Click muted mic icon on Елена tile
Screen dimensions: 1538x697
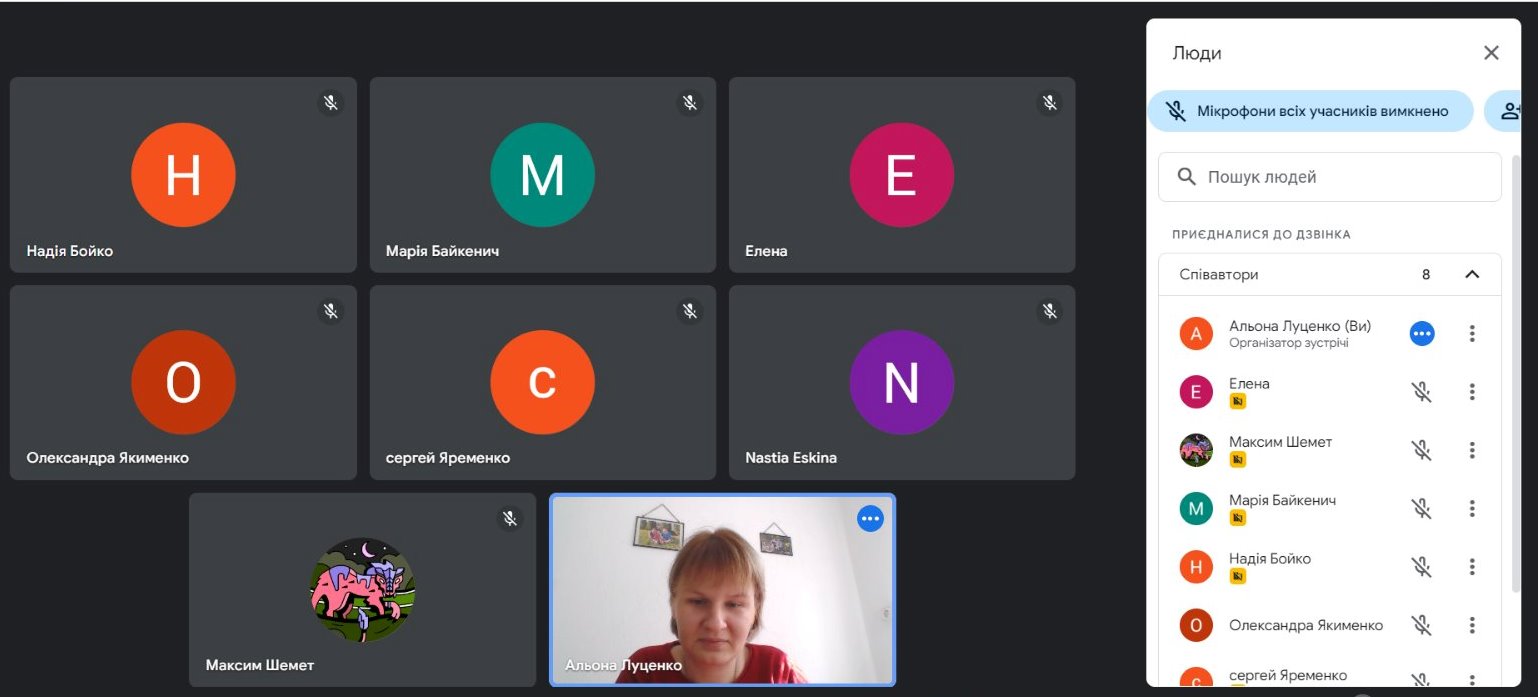click(x=1050, y=102)
